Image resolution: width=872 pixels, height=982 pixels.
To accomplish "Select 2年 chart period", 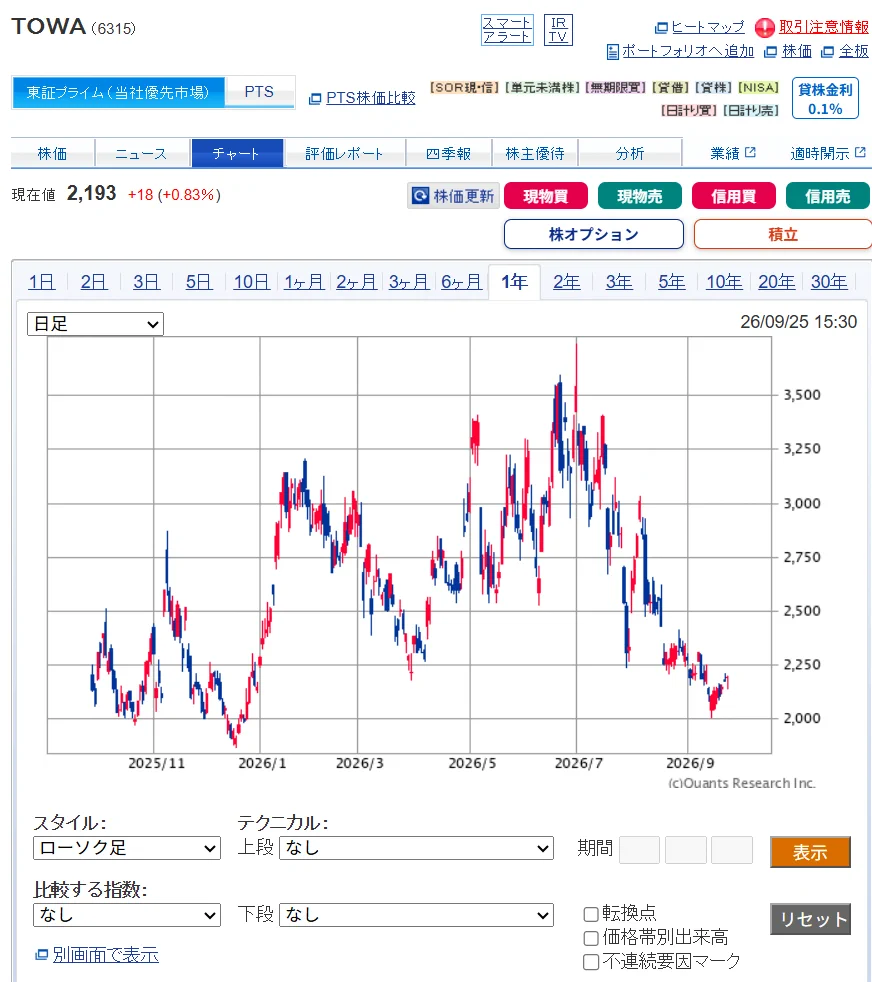I will pos(567,282).
